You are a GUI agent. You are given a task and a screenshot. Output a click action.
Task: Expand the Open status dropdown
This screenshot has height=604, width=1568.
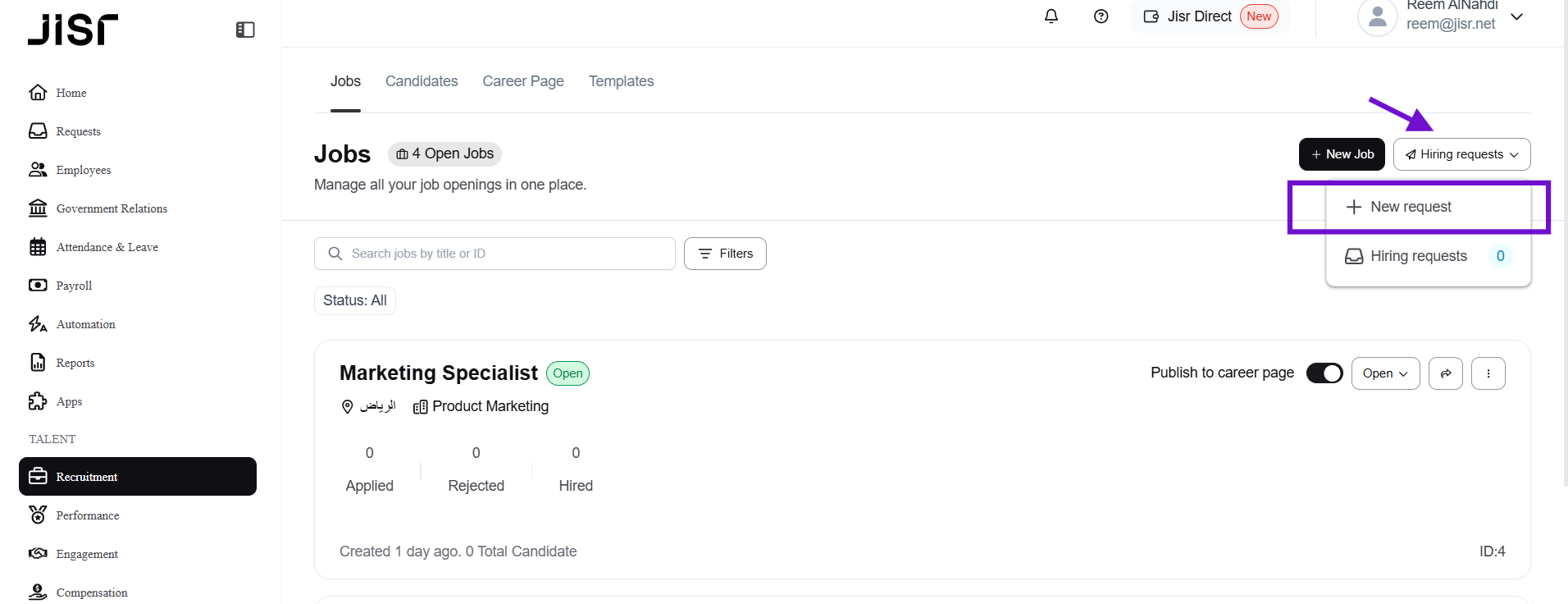click(1385, 373)
